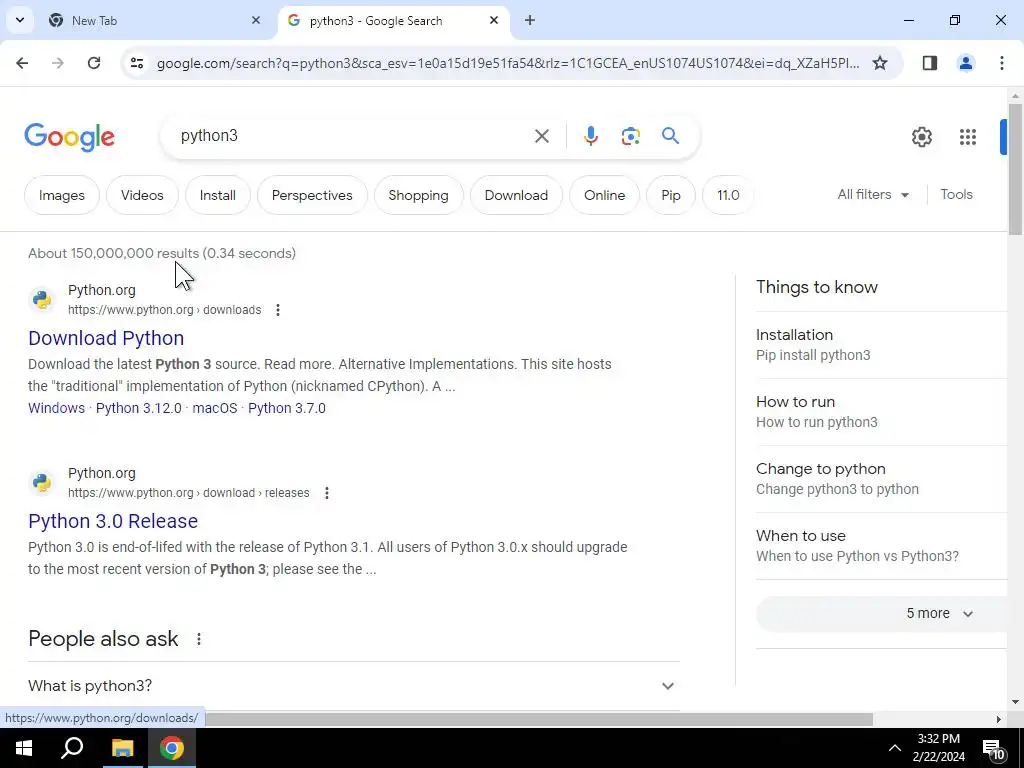Open the Python 3.0 Release link
This screenshot has height=768, width=1024.
coord(113,521)
